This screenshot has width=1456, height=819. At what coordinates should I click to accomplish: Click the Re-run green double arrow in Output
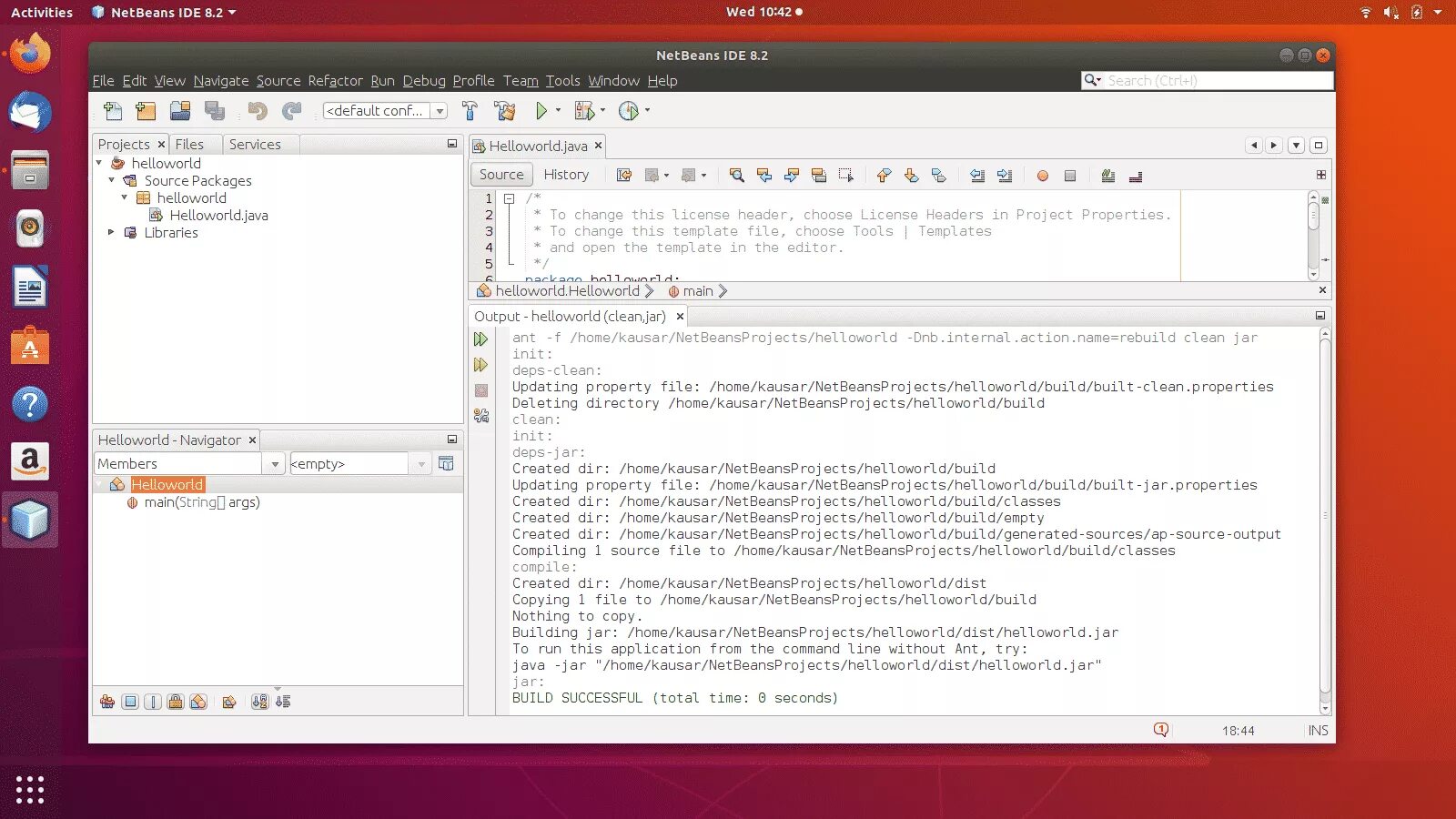pos(481,339)
